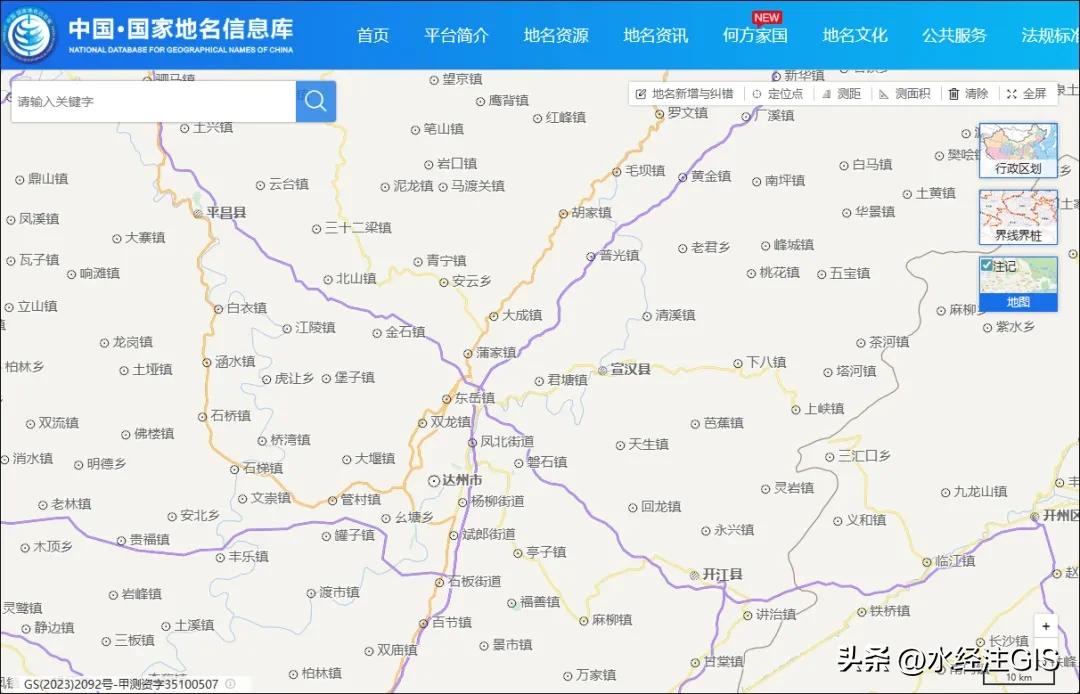Open the 平台简介 menu item

(456, 36)
